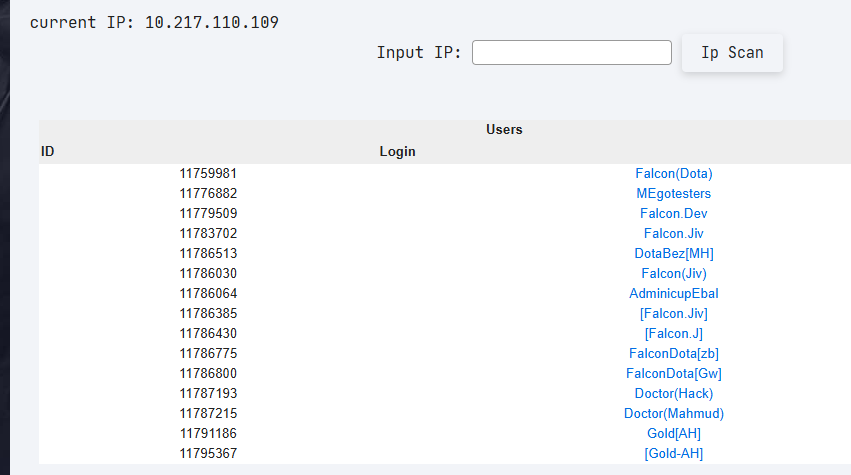Open the Doctor(Mahmud) user link
851x475 pixels.
(673, 413)
